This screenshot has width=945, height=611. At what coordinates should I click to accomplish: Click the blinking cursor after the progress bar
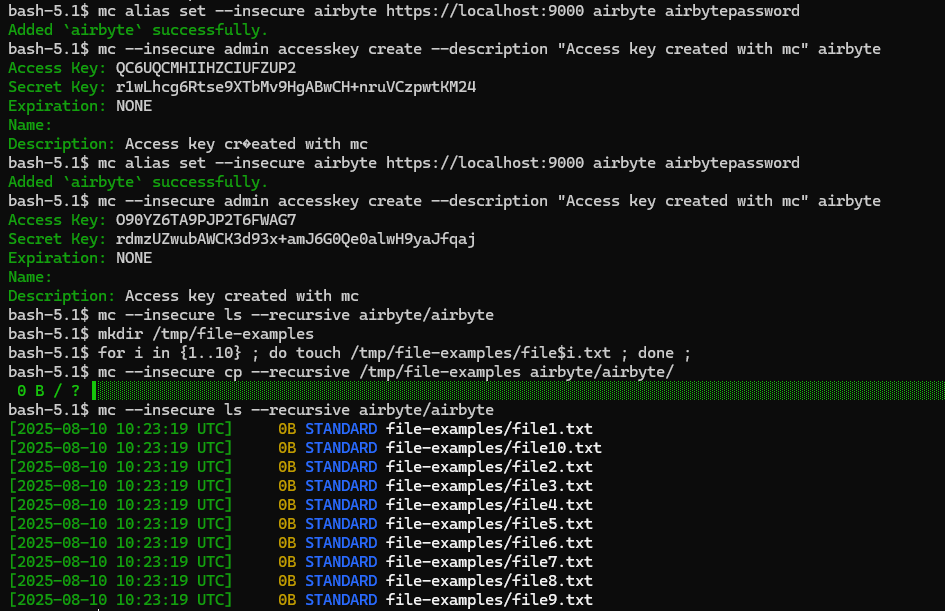pos(93,390)
